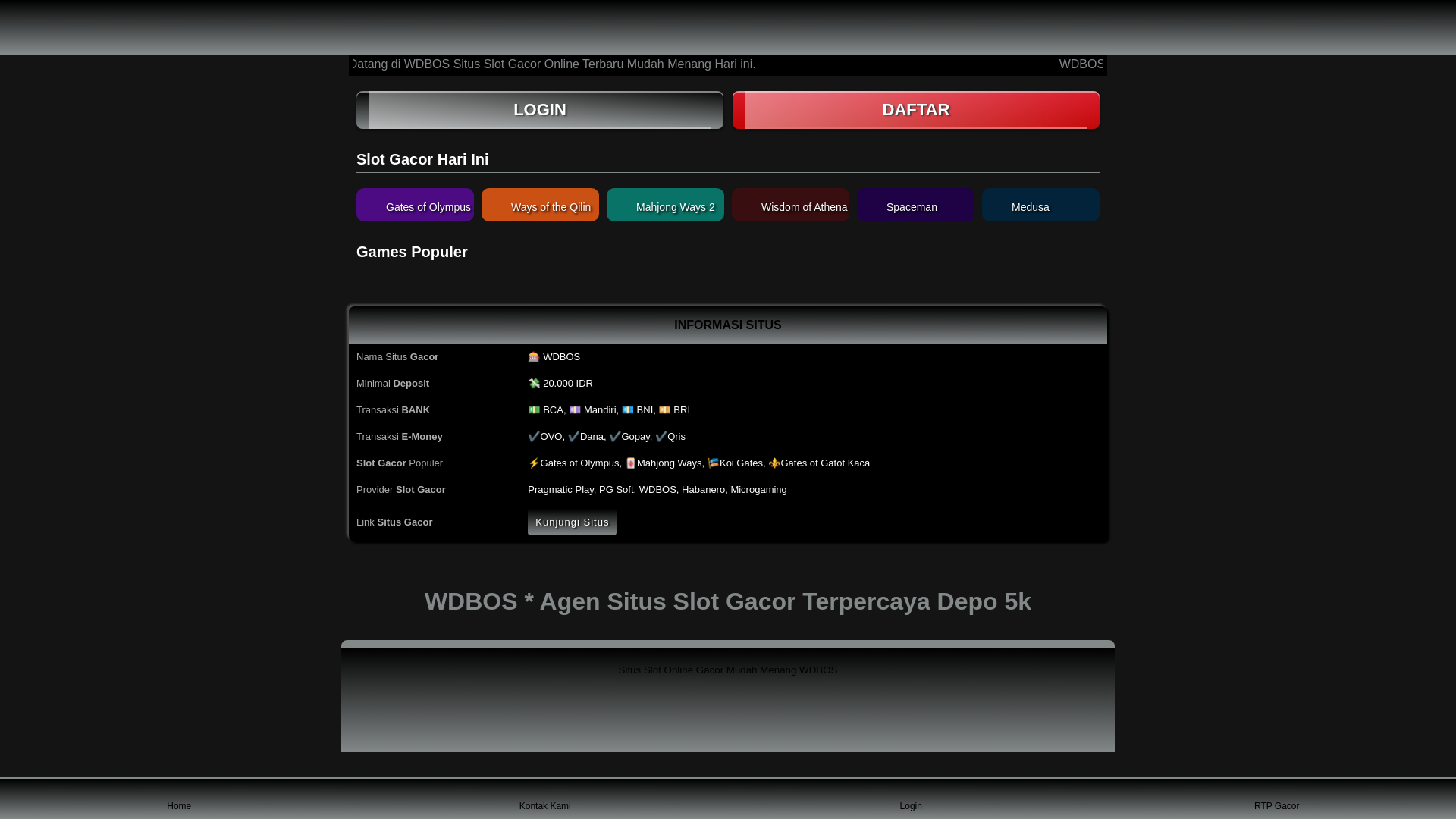The width and height of the screenshot is (1456, 819).
Task: Click the slot machine emoji beside WDBOS
Action: tap(534, 357)
